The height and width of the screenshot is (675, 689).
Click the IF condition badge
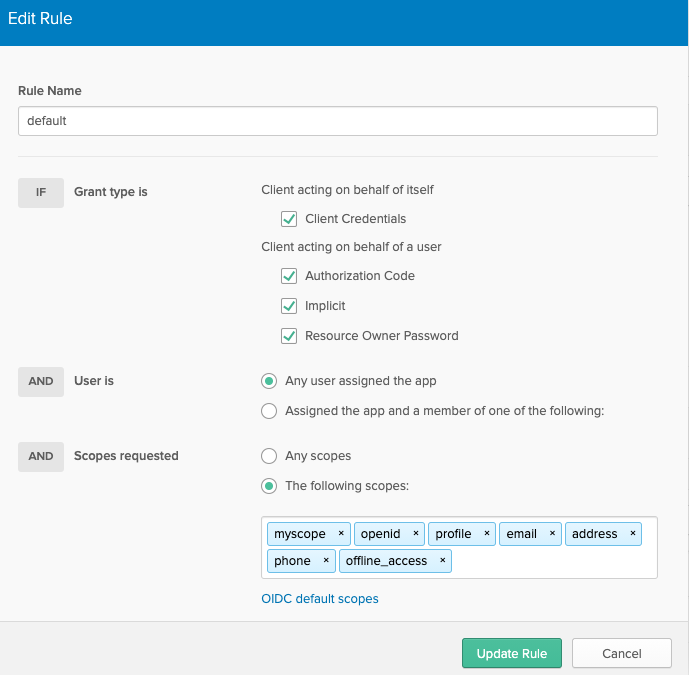pos(41,192)
